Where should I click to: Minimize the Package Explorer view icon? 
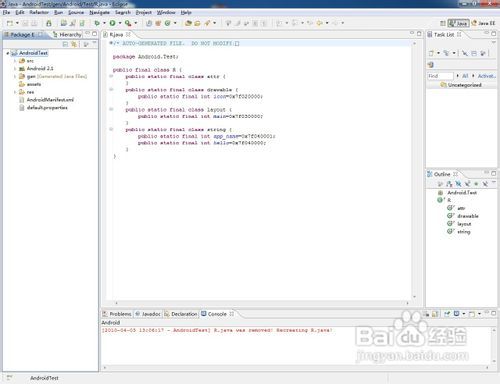pyautogui.click(x=88, y=34)
